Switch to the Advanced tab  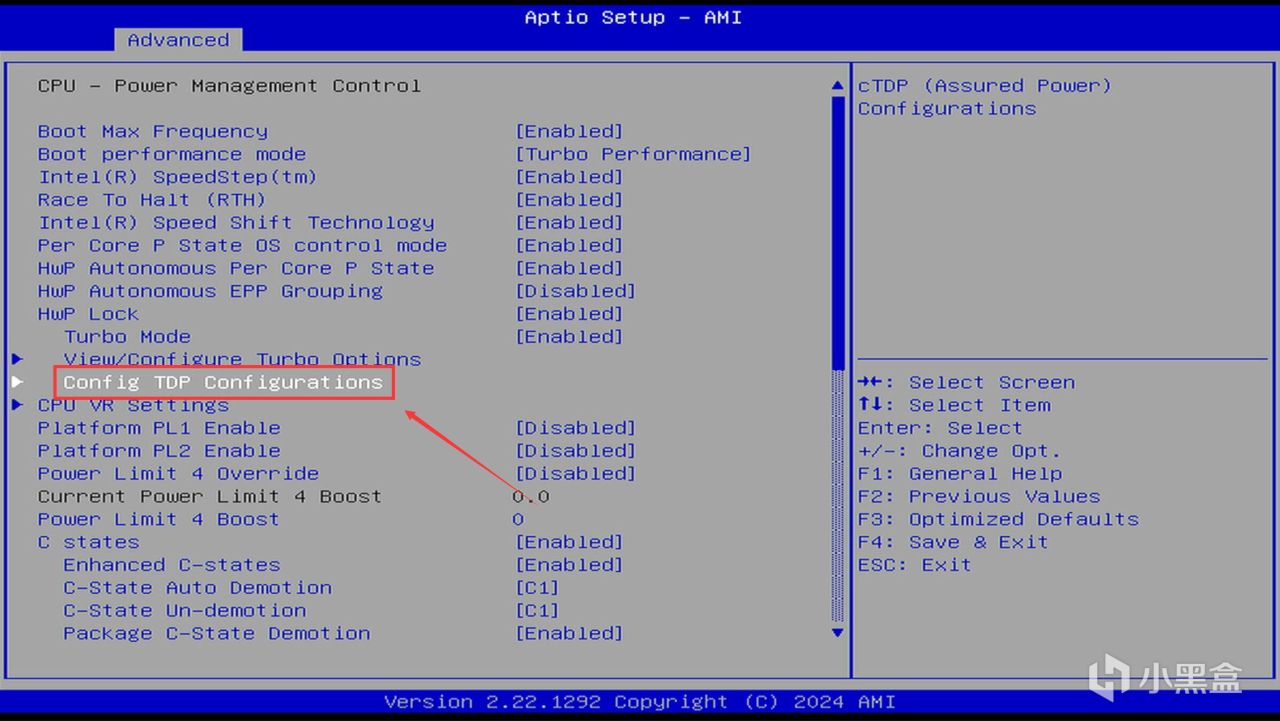point(178,40)
